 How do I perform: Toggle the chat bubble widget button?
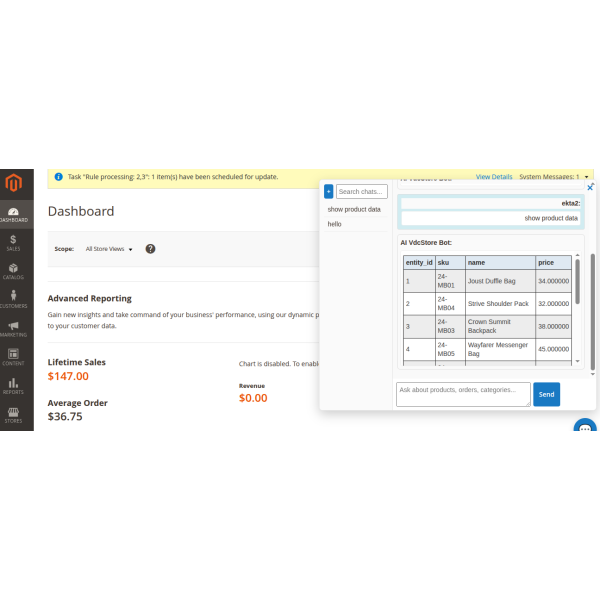(x=586, y=429)
